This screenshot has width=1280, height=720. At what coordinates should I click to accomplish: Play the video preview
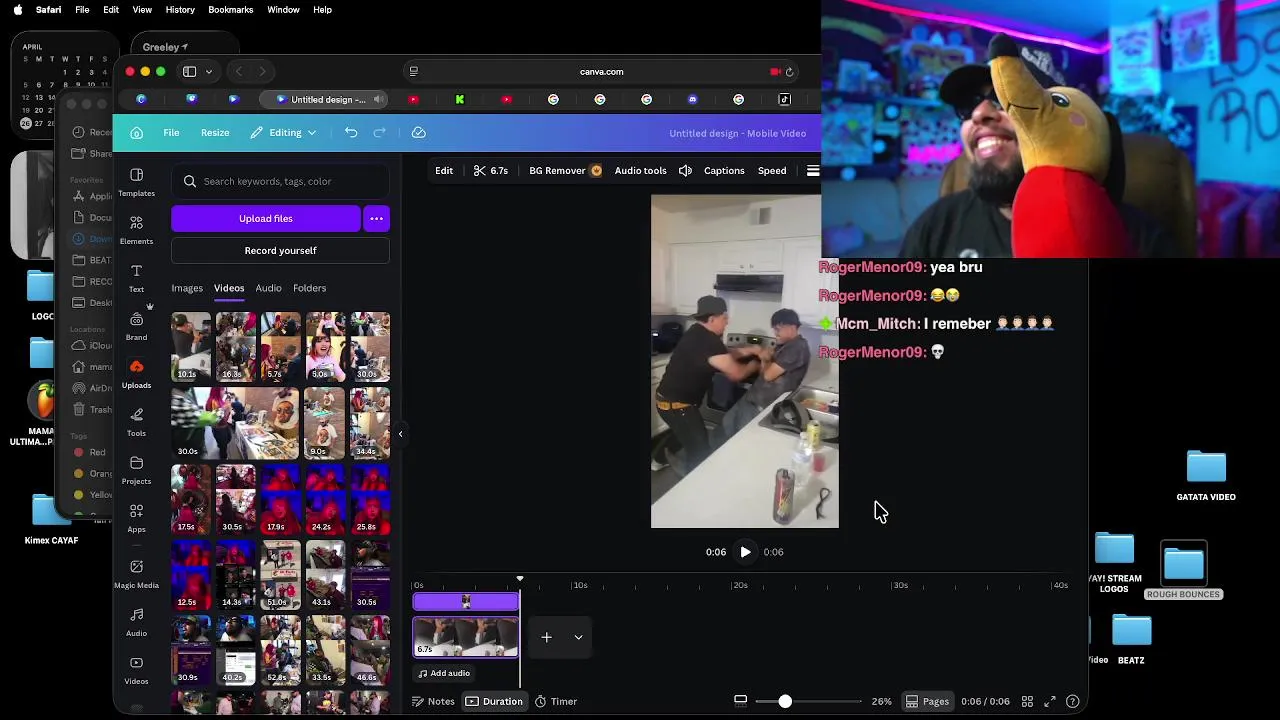tap(745, 552)
